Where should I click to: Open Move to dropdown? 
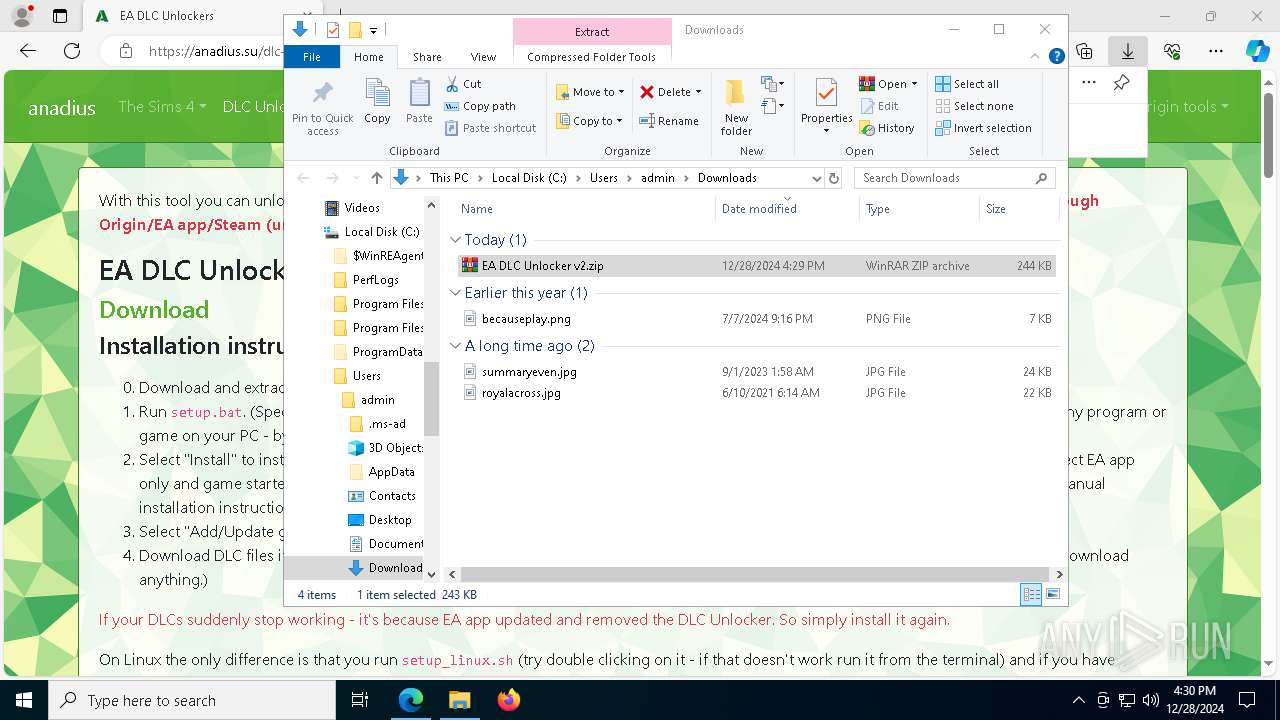point(590,92)
